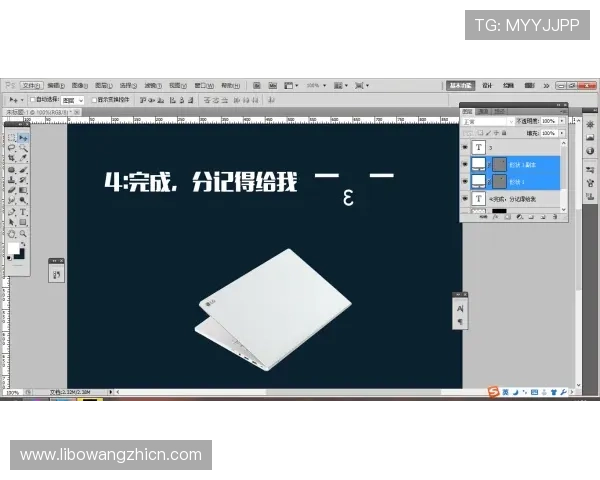Viewport: 600px width, 480px height.
Task: Set the foreground color swatch
Action: pos(13,248)
